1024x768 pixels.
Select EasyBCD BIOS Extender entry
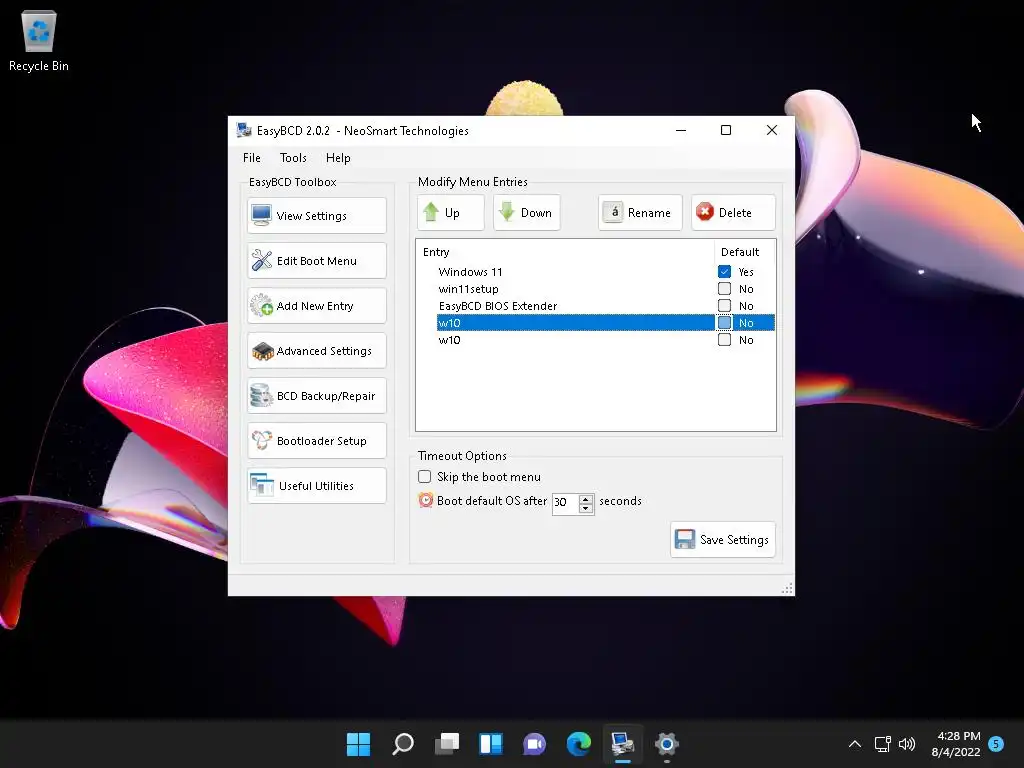pyautogui.click(x=498, y=306)
